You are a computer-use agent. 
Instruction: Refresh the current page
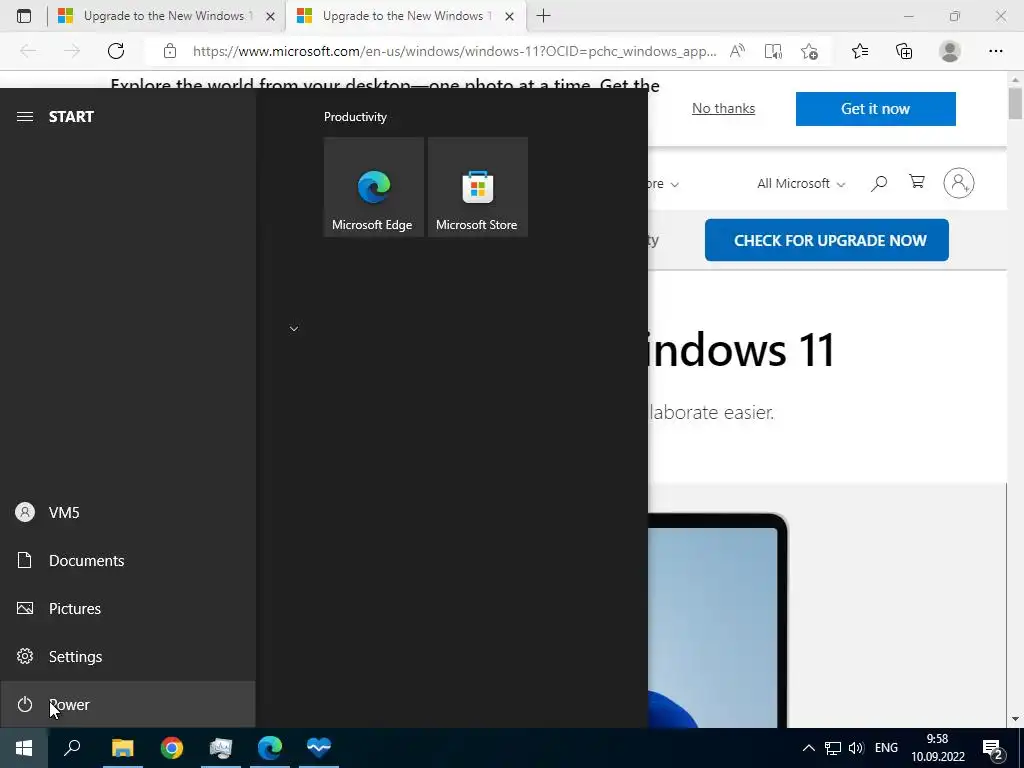pyautogui.click(x=116, y=51)
